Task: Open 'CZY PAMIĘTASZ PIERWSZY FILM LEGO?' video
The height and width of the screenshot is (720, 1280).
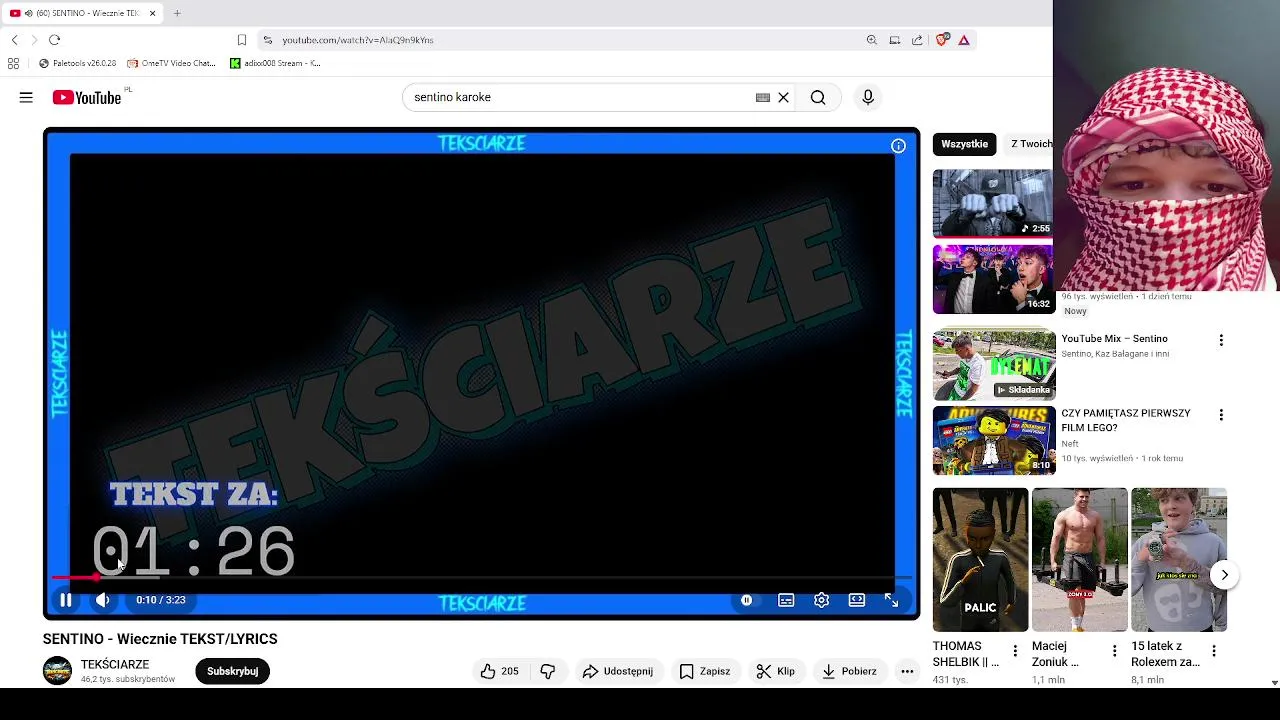Action: 1126,420
